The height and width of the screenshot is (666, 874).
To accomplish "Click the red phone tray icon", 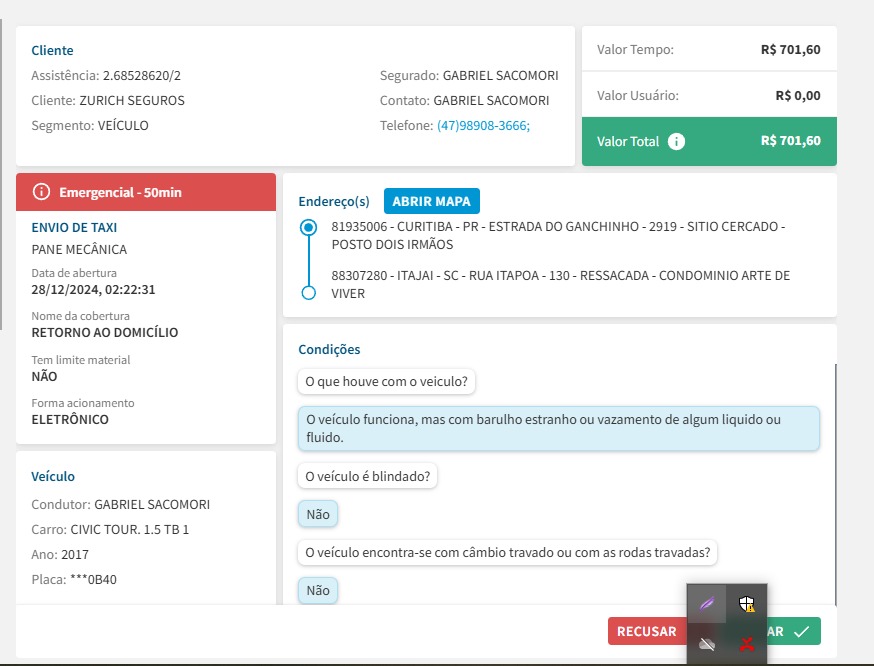I will coord(746,644).
